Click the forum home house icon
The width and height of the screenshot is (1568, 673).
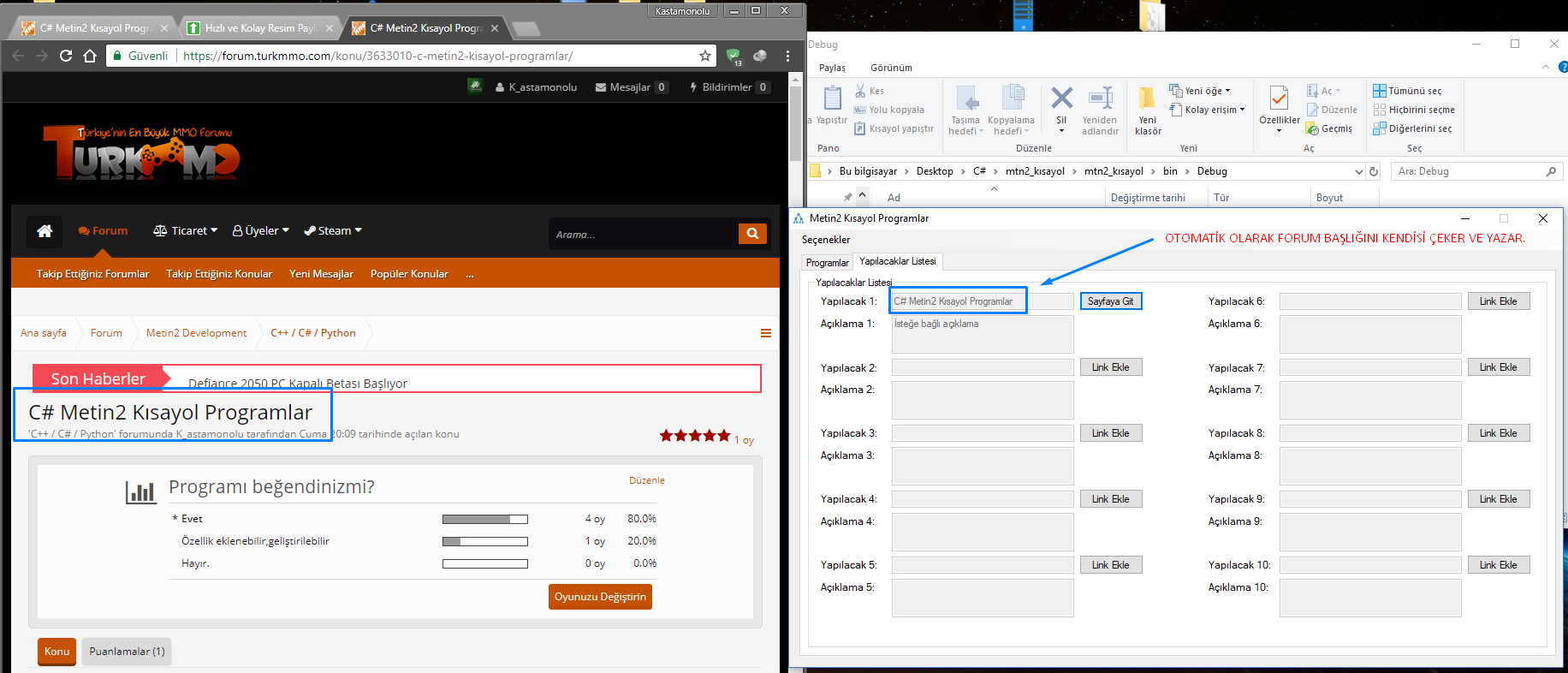click(x=45, y=230)
